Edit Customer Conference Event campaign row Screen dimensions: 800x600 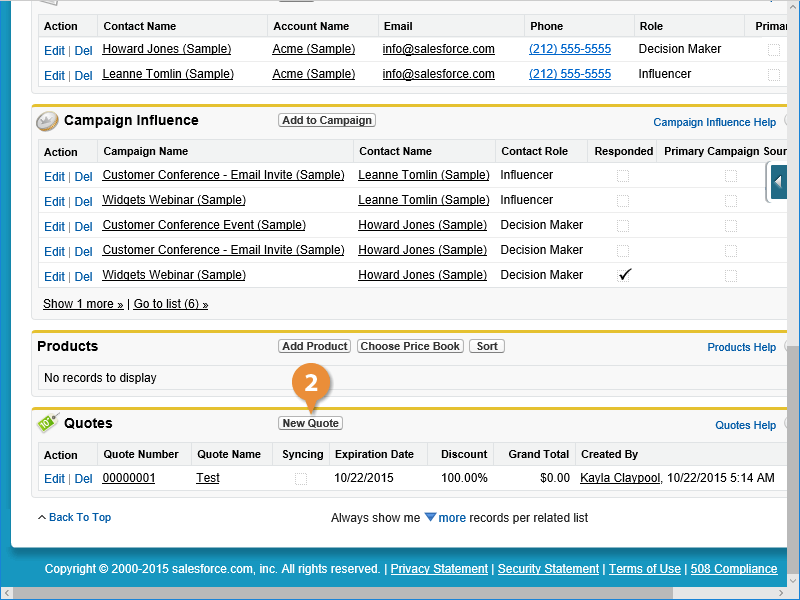click(54, 227)
